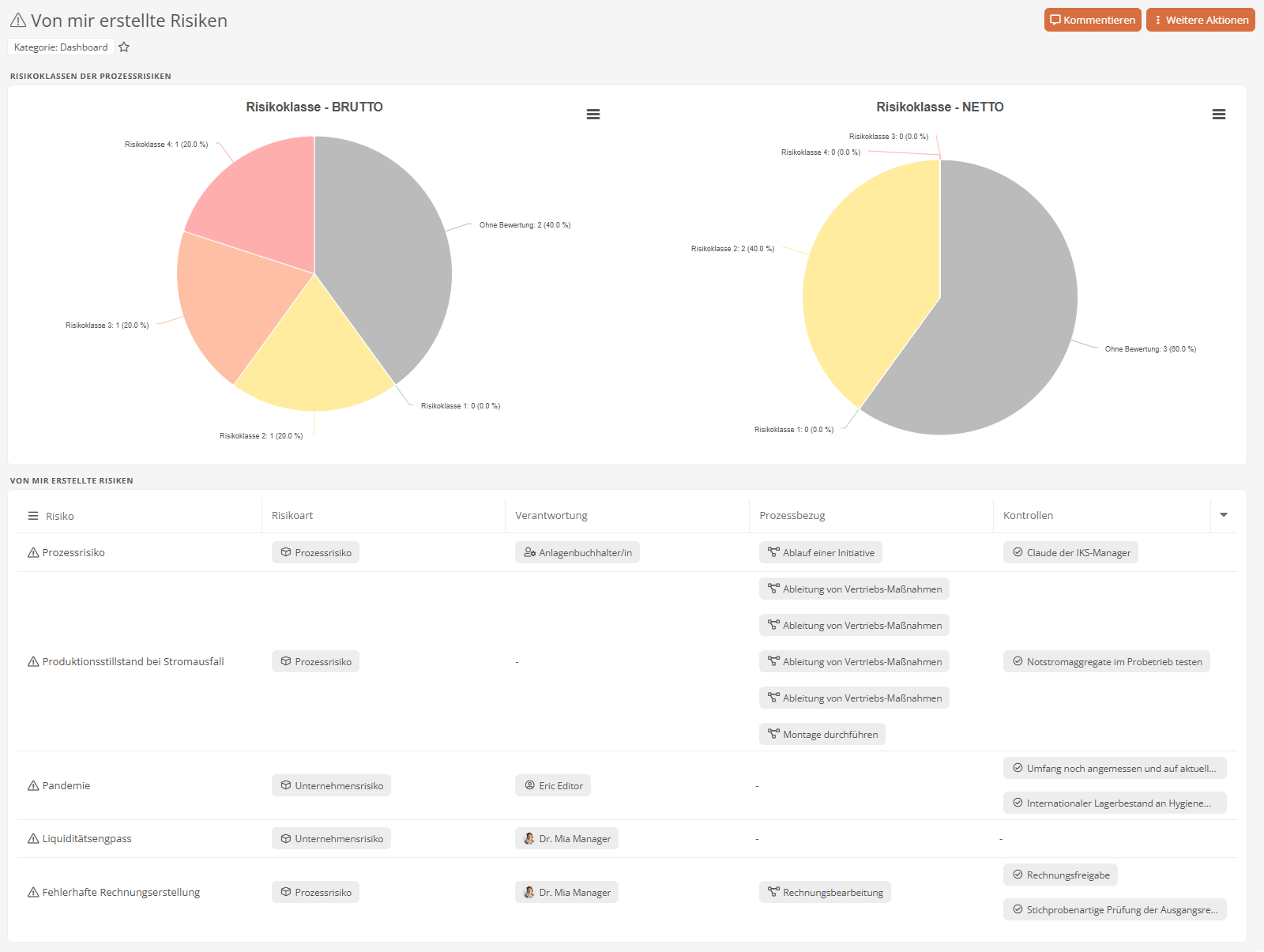Click the 'Ohne Bewertung: 3 (60.0 %)' label
This screenshot has height=952, width=1264.
coord(1150,349)
